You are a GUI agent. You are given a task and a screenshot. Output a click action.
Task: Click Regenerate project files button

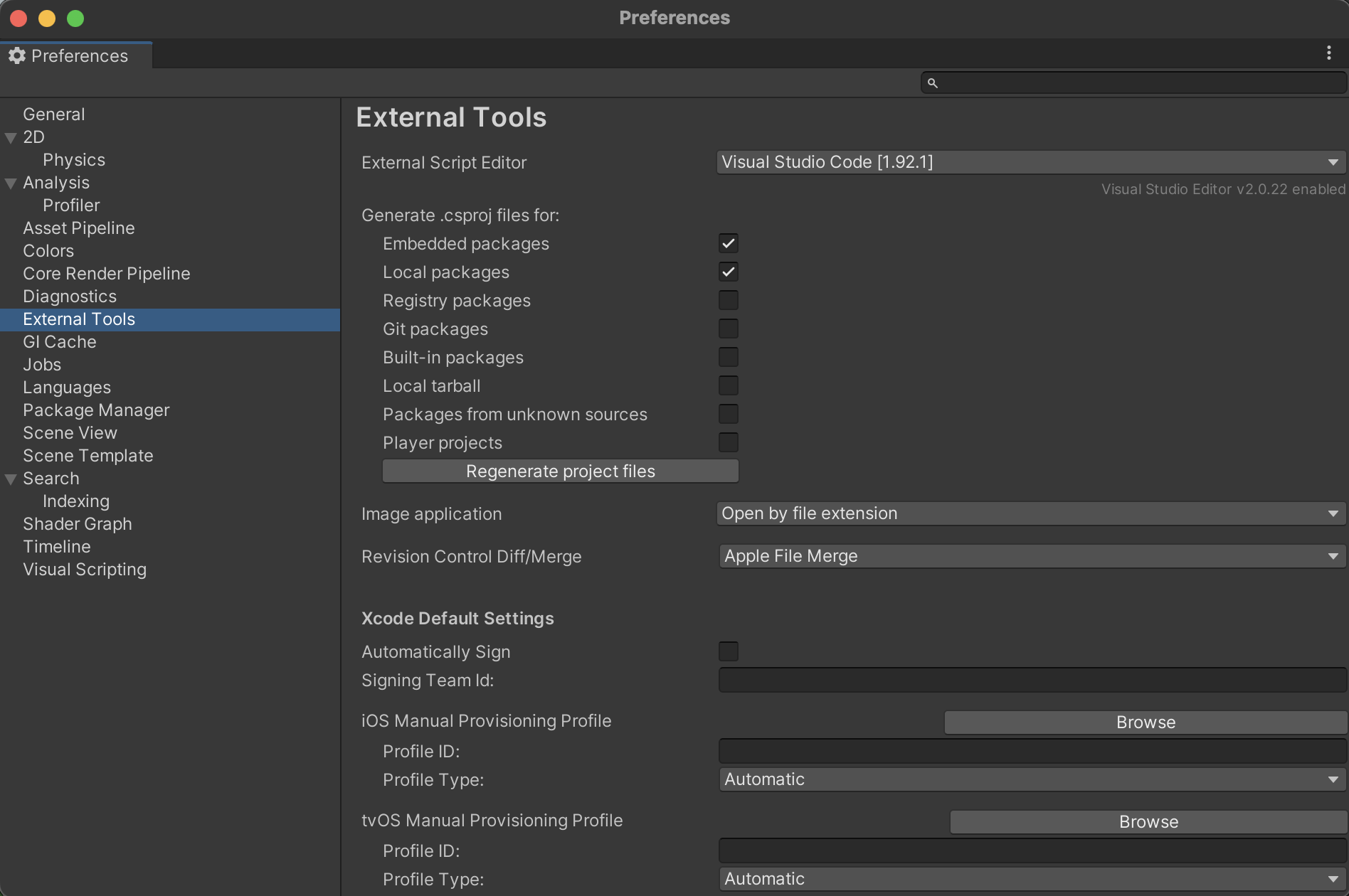(560, 471)
